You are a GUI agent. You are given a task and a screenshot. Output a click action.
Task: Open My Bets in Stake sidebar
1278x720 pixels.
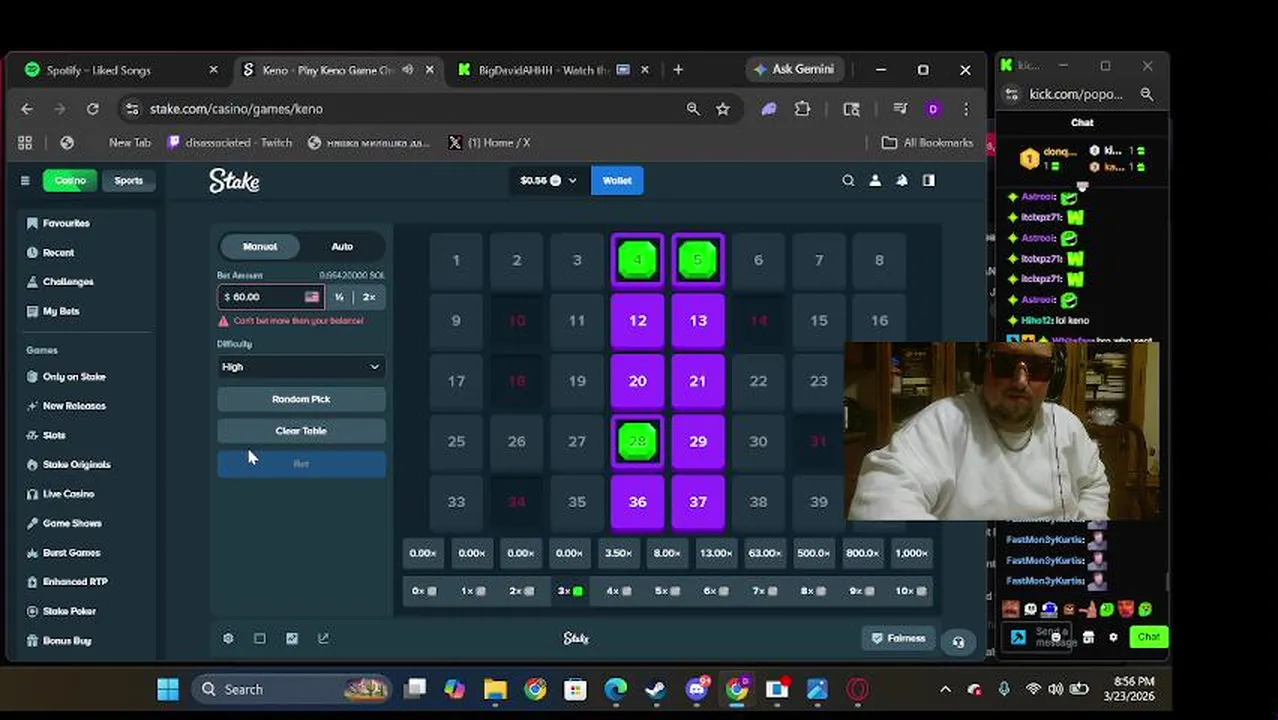tap(60, 311)
